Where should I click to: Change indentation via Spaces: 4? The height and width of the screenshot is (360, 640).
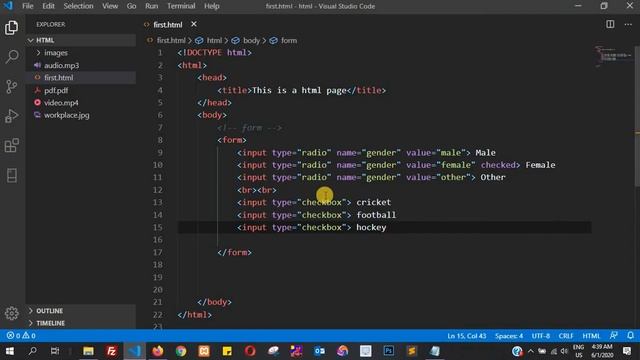[x=509, y=336]
